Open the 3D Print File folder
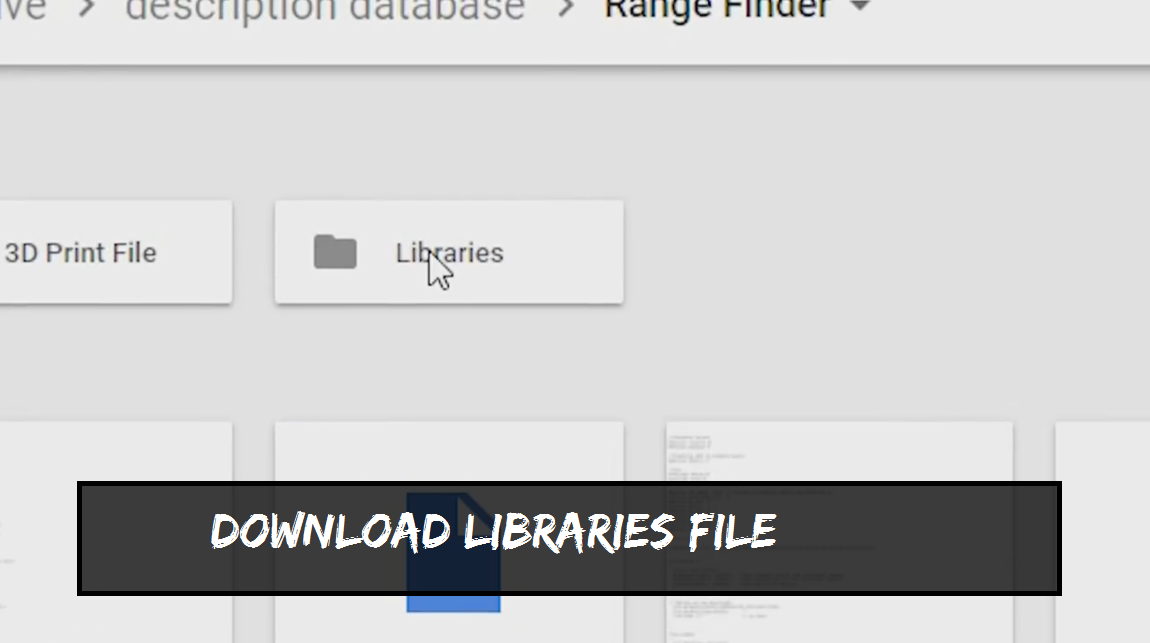This screenshot has width=1150, height=643. [116, 252]
